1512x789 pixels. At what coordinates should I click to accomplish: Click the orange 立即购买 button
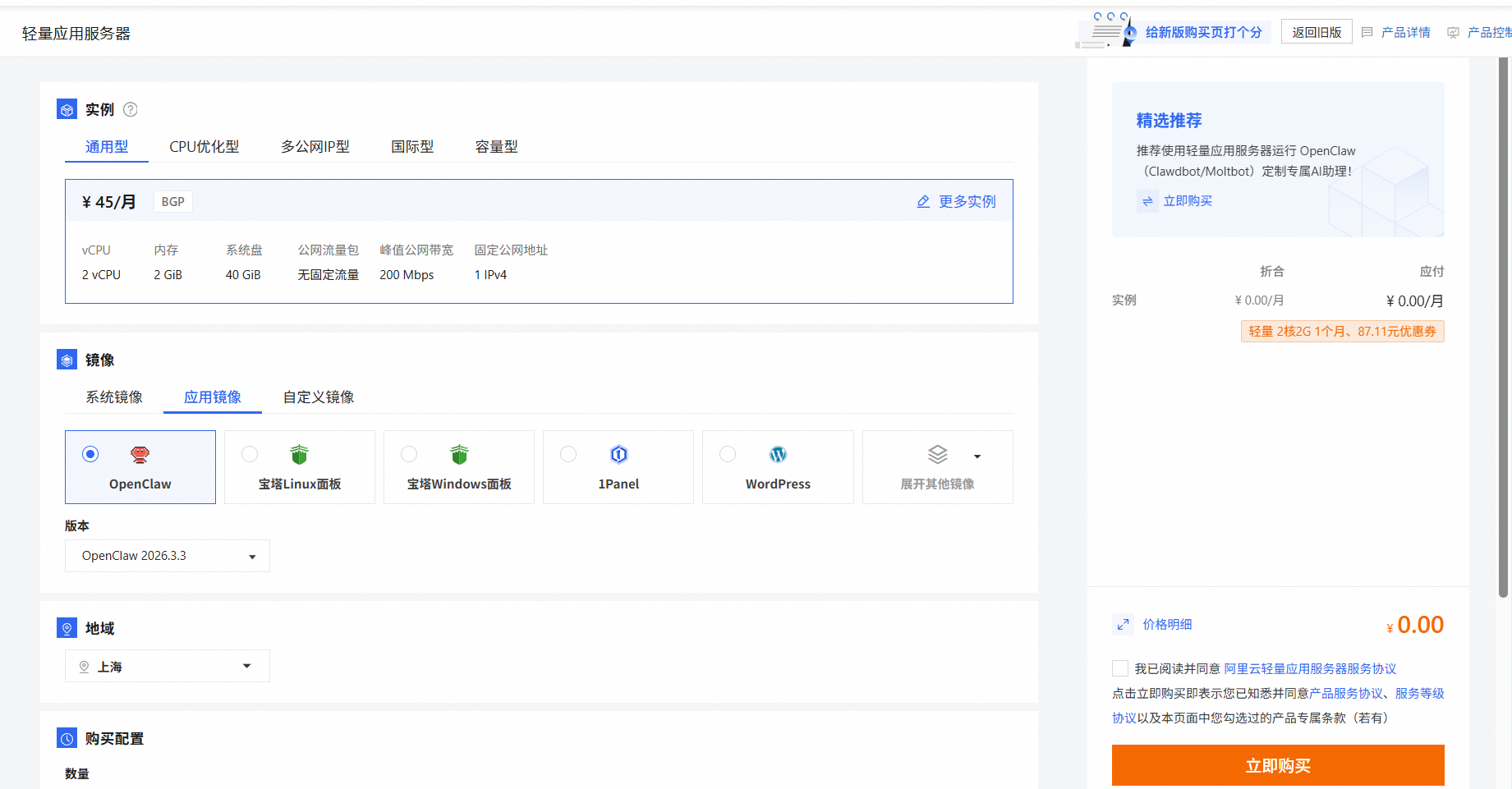point(1277,765)
